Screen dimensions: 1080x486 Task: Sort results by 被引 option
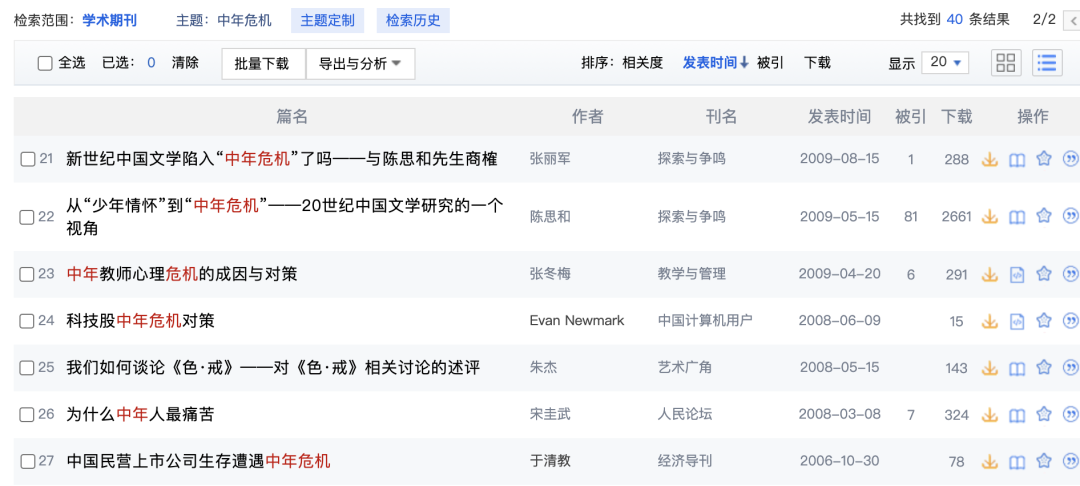pos(770,63)
